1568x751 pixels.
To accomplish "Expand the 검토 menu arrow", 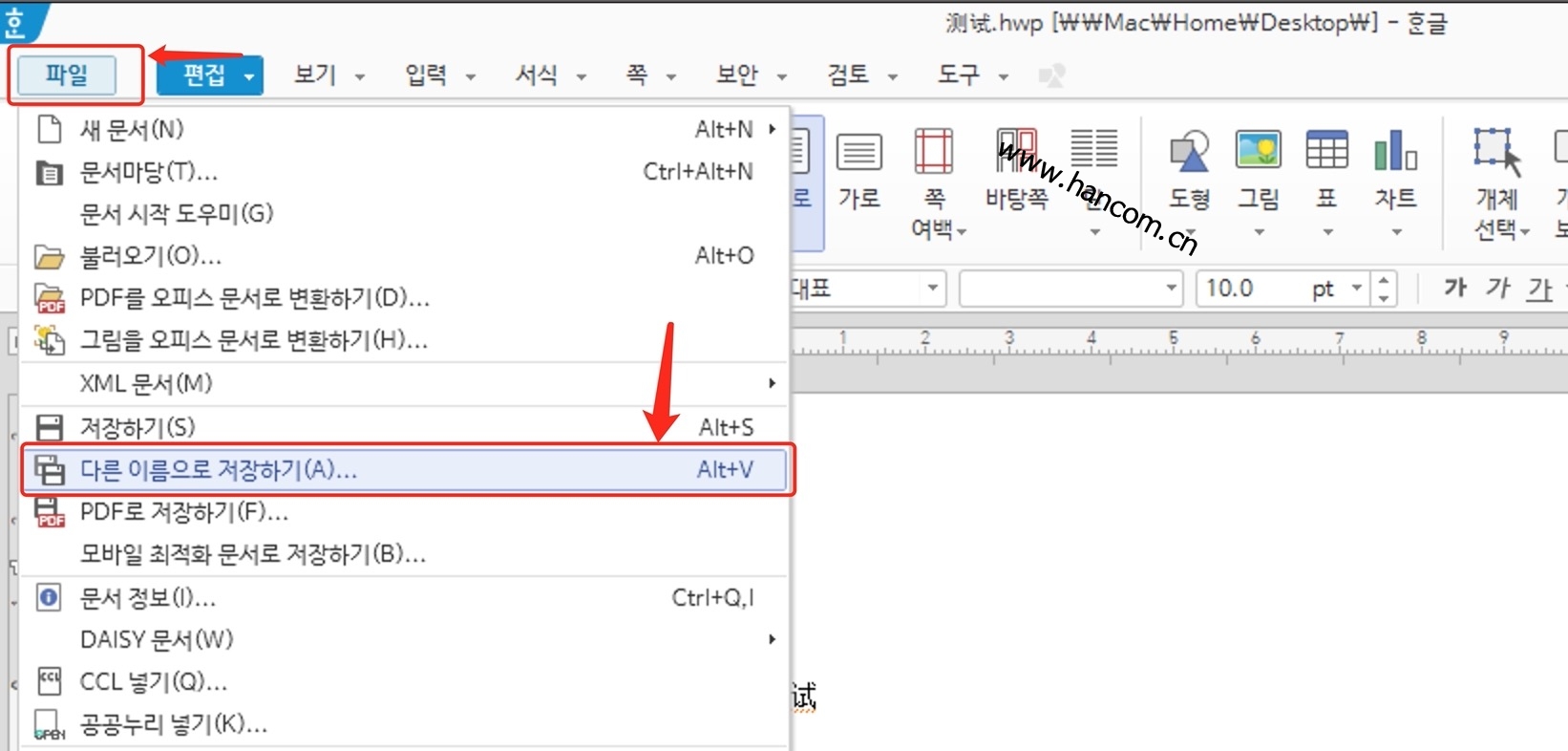I will coord(892,76).
